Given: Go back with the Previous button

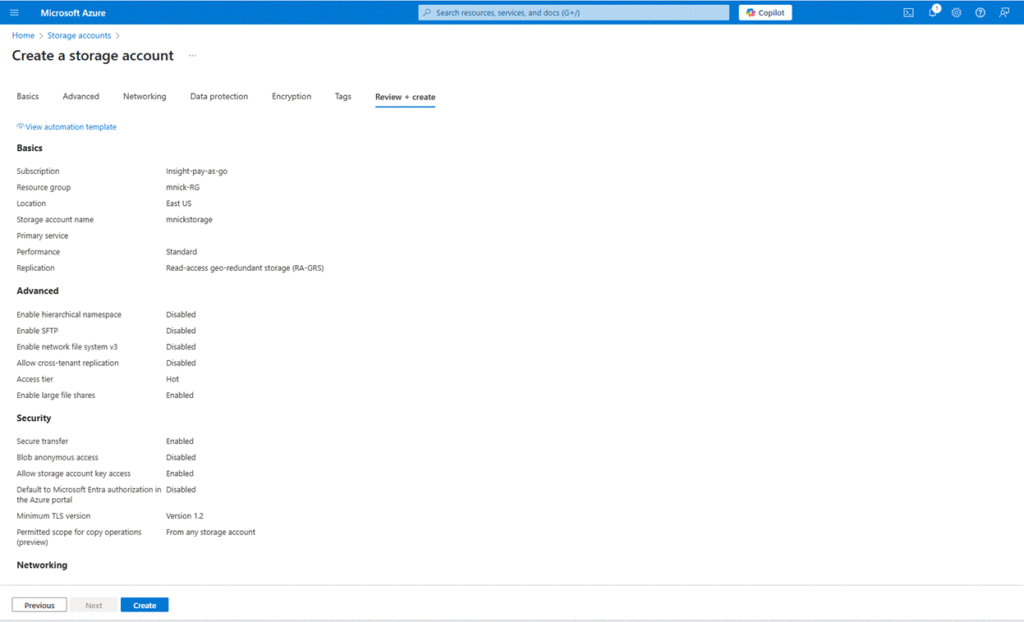Looking at the screenshot, I should coord(39,605).
